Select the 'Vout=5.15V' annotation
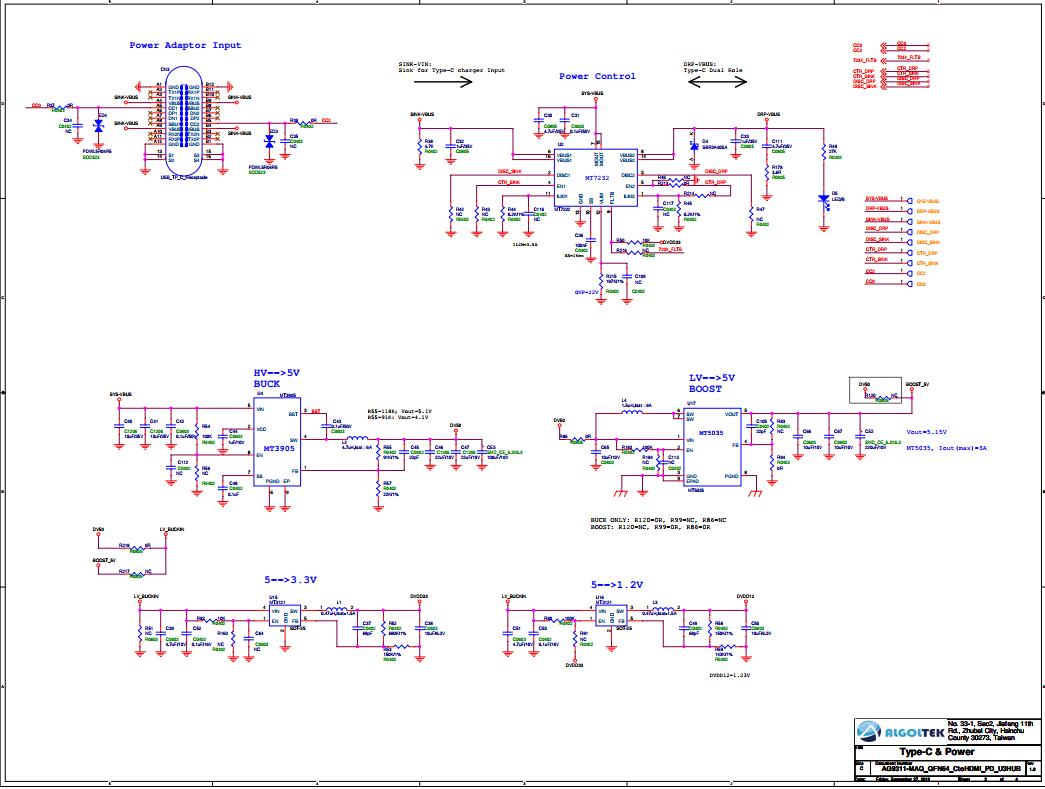Screen dimensions: 1045x789 [926, 432]
